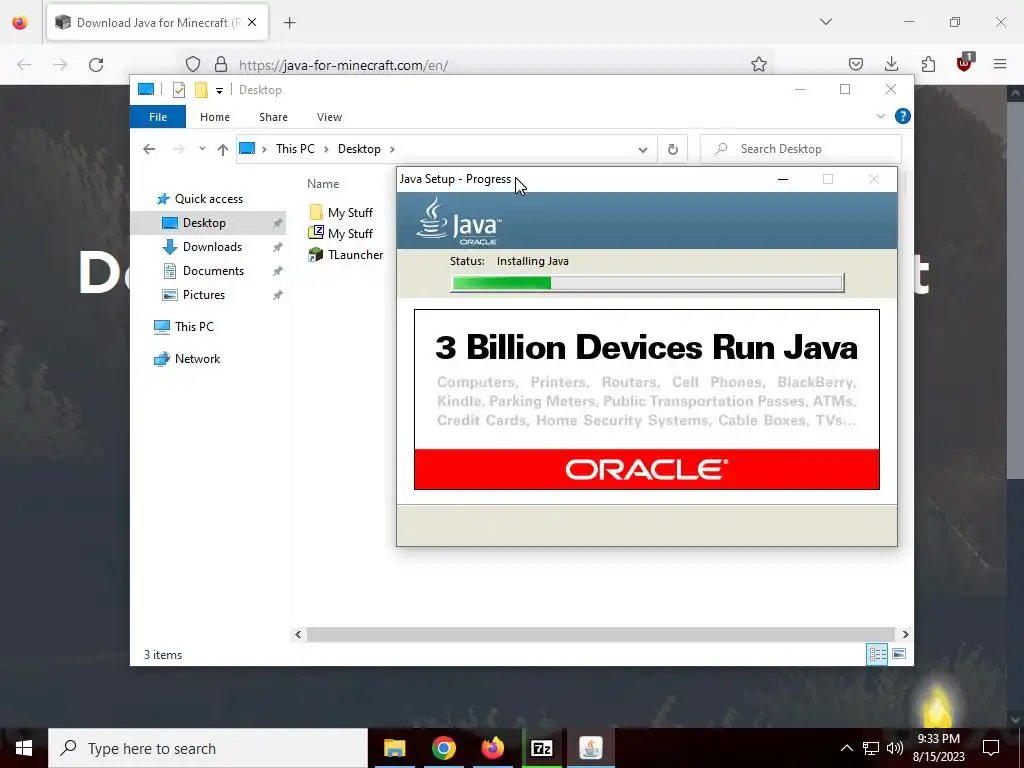Expand the Explorer ribbon
The width and height of the screenshot is (1024, 768).
point(880,116)
